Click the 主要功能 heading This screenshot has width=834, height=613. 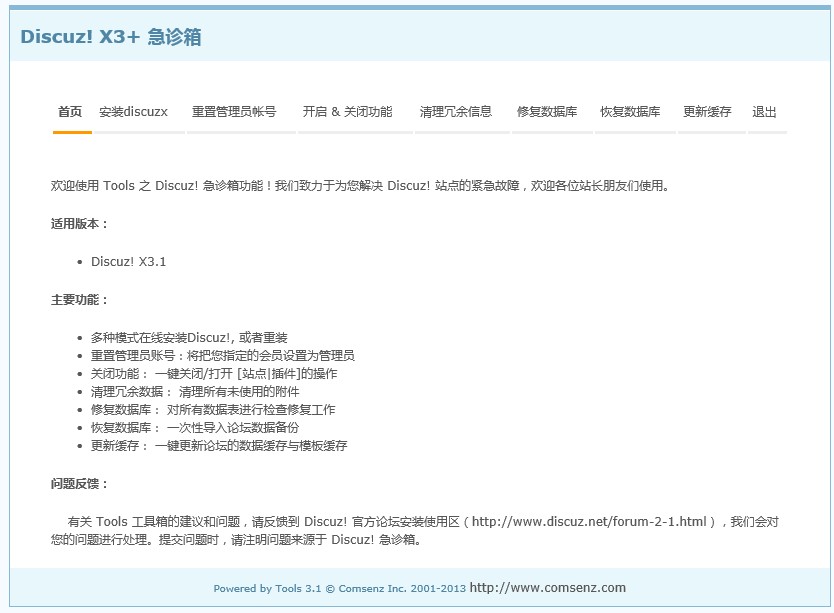pos(79,300)
